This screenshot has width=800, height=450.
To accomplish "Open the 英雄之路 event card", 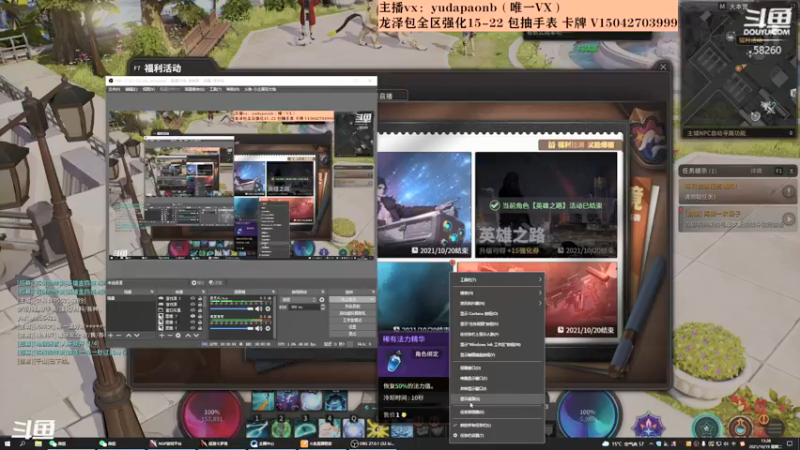I will click(x=546, y=205).
